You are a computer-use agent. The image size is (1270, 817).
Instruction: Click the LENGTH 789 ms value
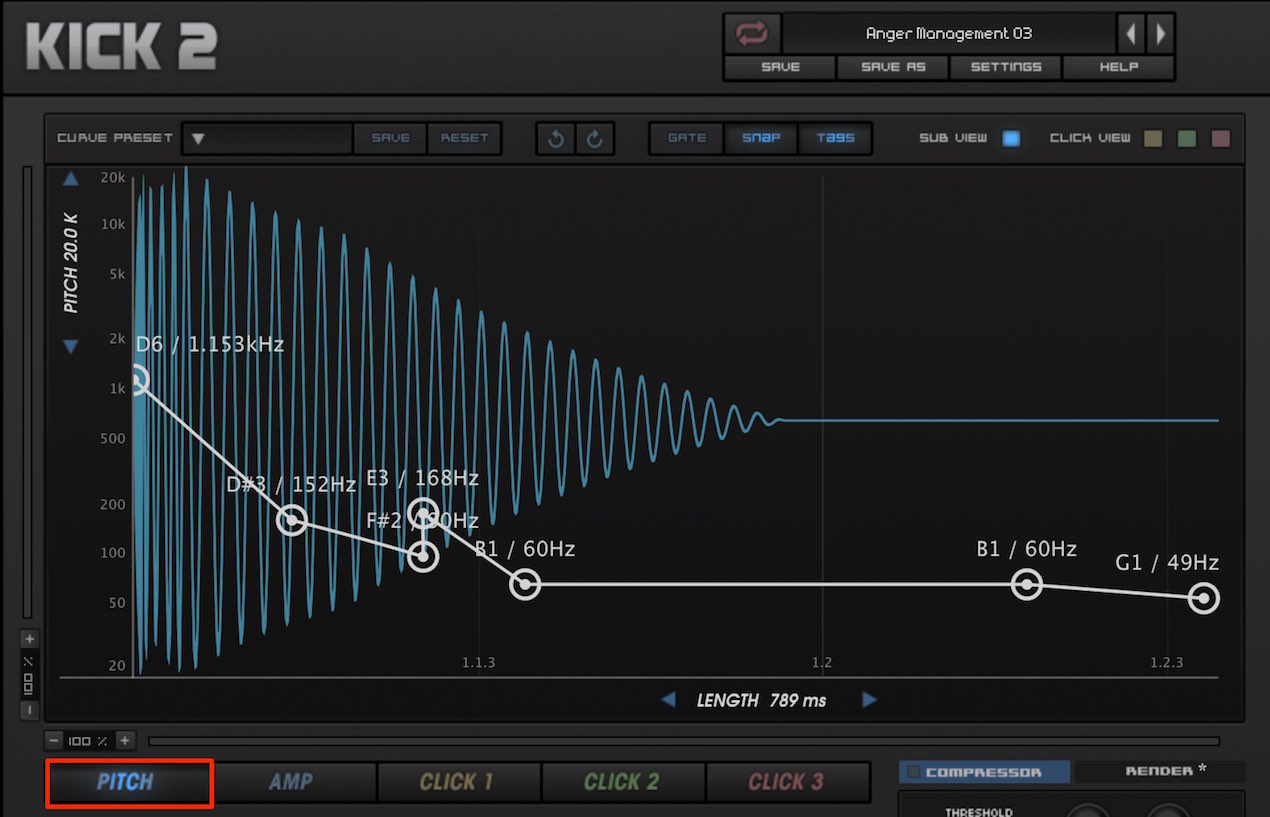pyautogui.click(x=762, y=700)
